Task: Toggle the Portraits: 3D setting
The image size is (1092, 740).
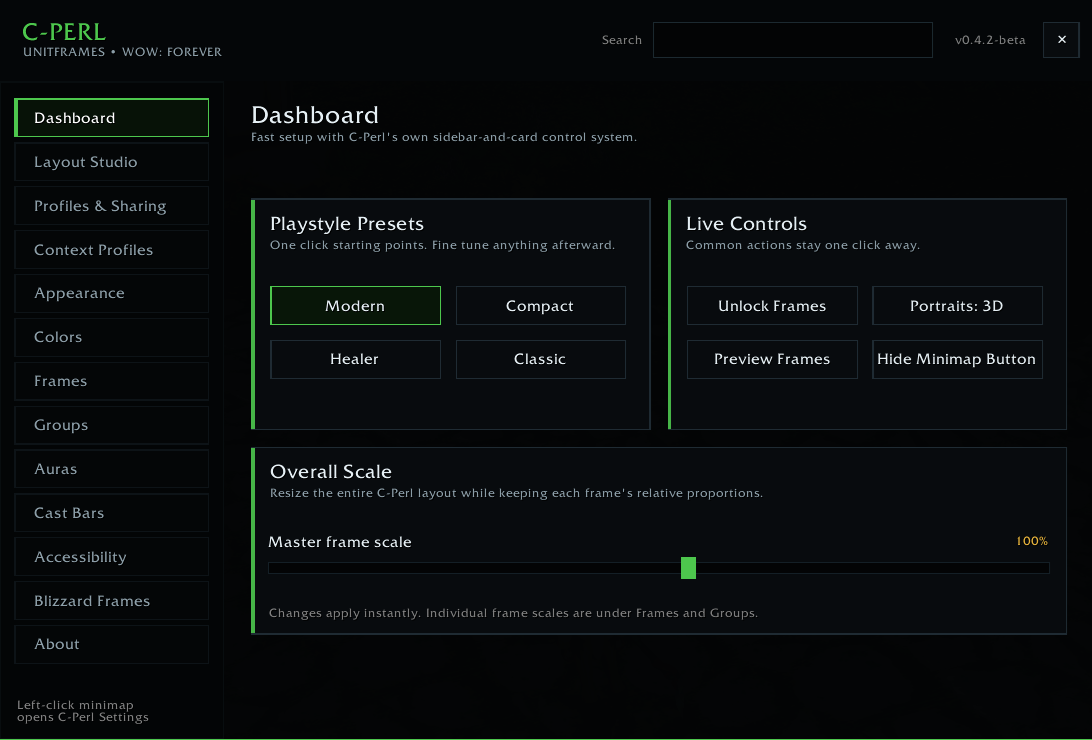Action: click(958, 306)
